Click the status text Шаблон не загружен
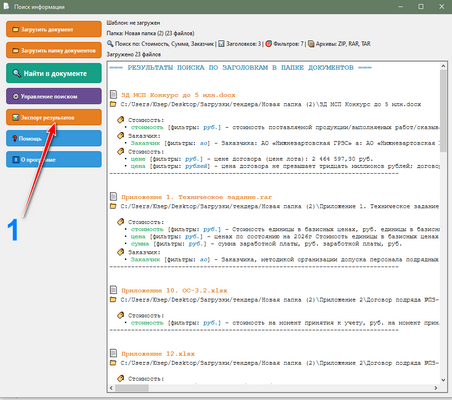The height and width of the screenshot is (400, 452). click(x=133, y=23)
